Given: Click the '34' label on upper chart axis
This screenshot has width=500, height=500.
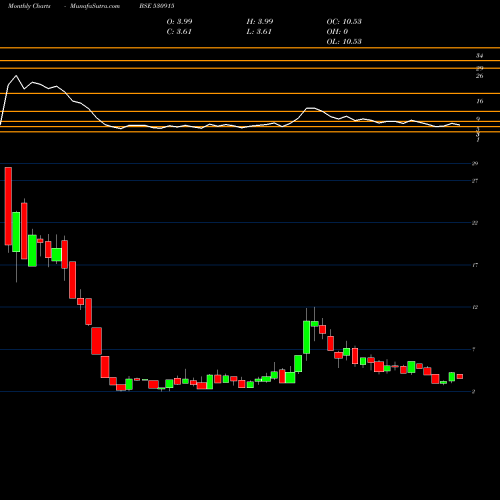Looking at the screenshot, I should [x=479, y=56].
